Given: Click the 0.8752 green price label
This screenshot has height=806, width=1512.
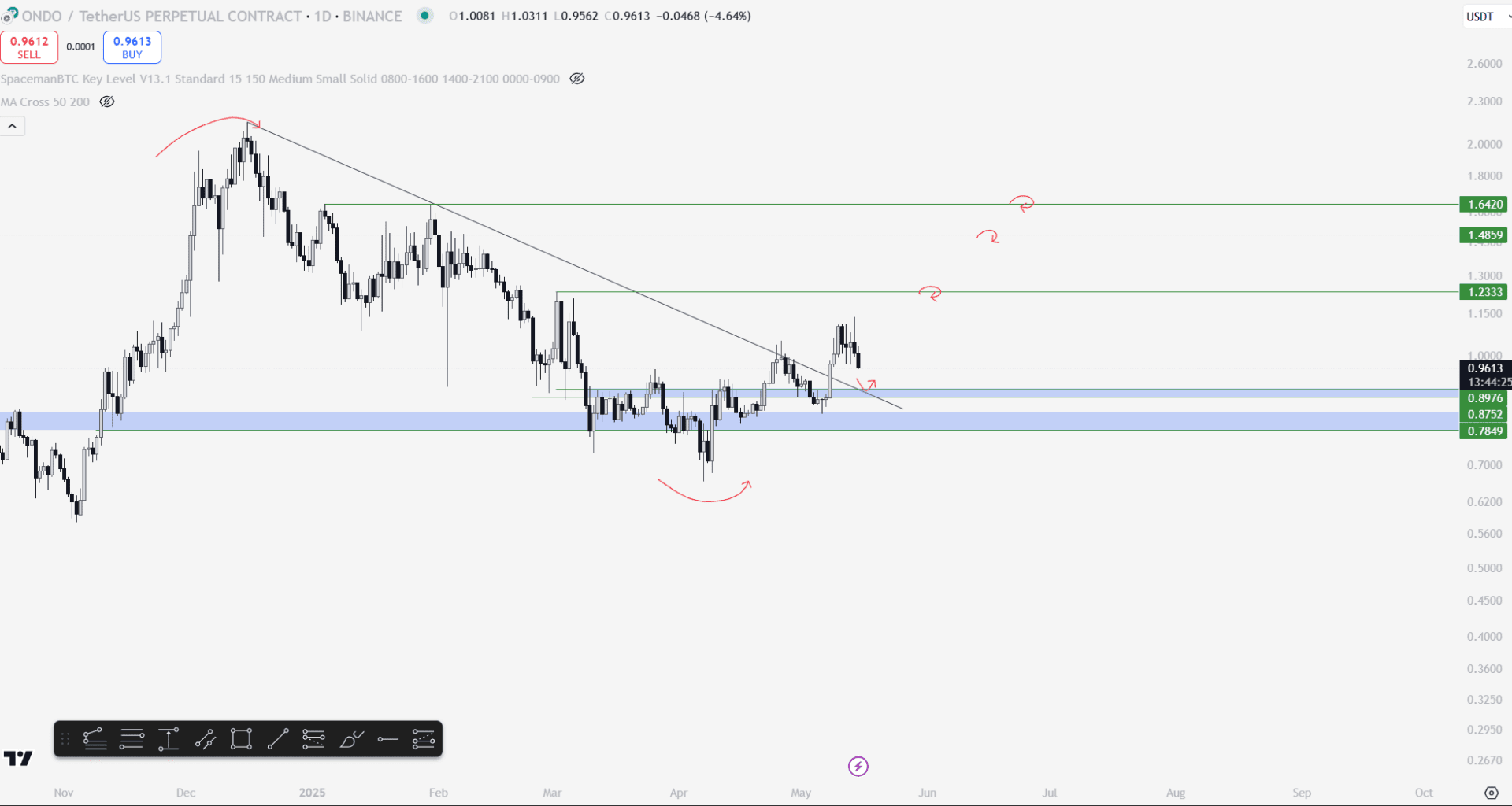Looking at the screenshot, I should click(x=1484, y=414).
